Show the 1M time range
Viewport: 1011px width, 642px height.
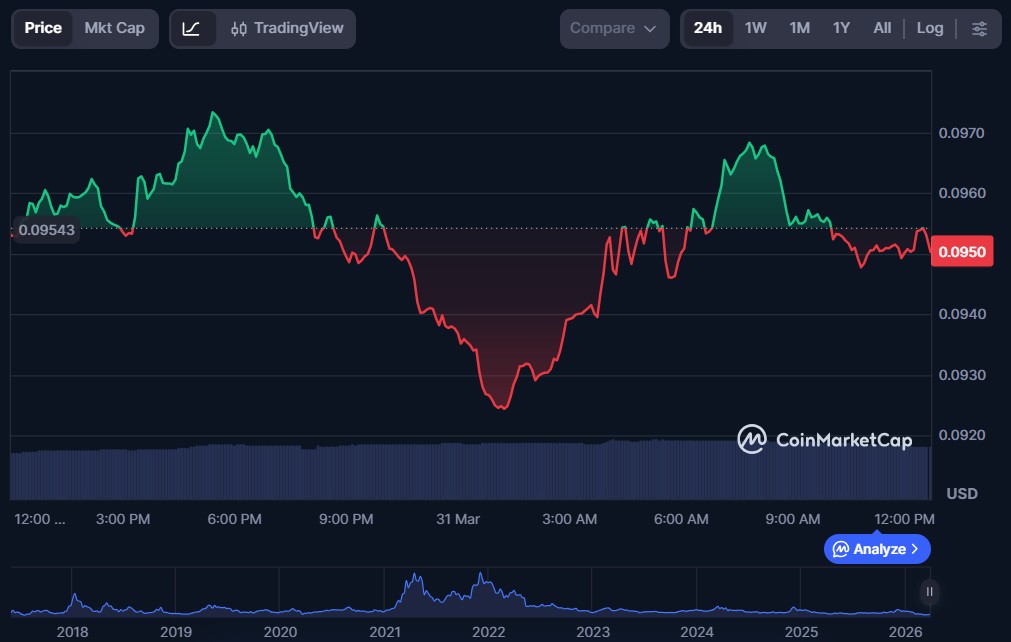[799, 28]
